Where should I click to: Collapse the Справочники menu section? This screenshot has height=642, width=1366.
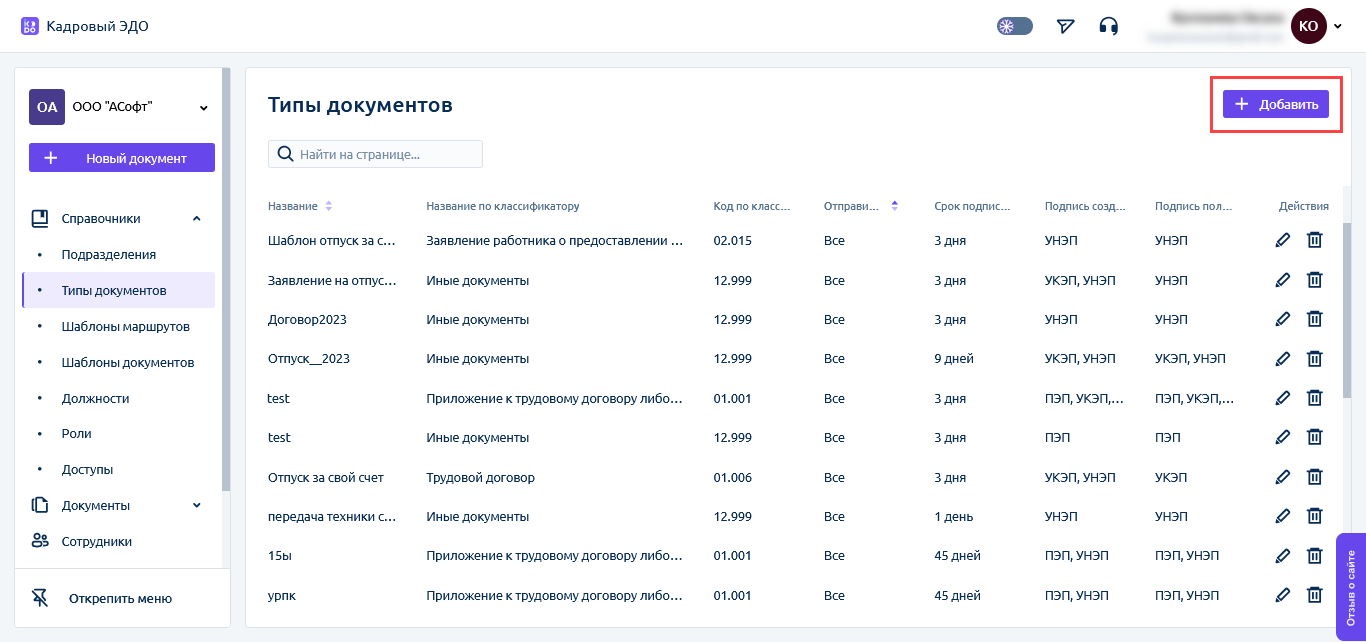(196, 218)
